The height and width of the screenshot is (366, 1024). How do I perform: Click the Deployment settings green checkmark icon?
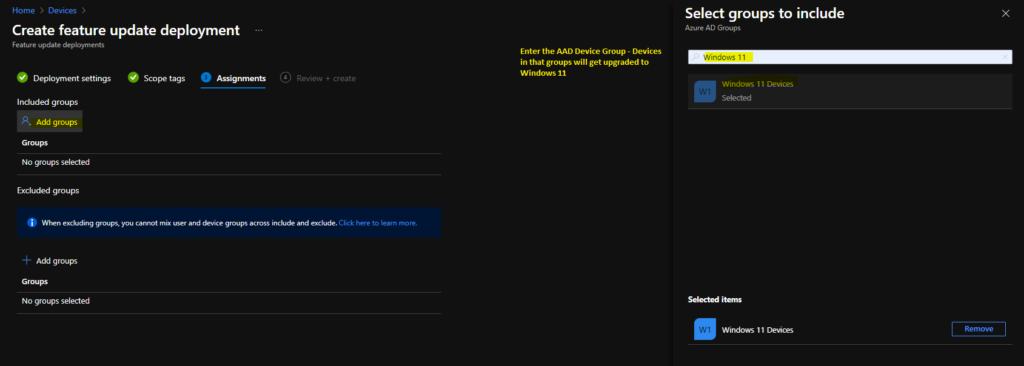click(x=22, y=78)
